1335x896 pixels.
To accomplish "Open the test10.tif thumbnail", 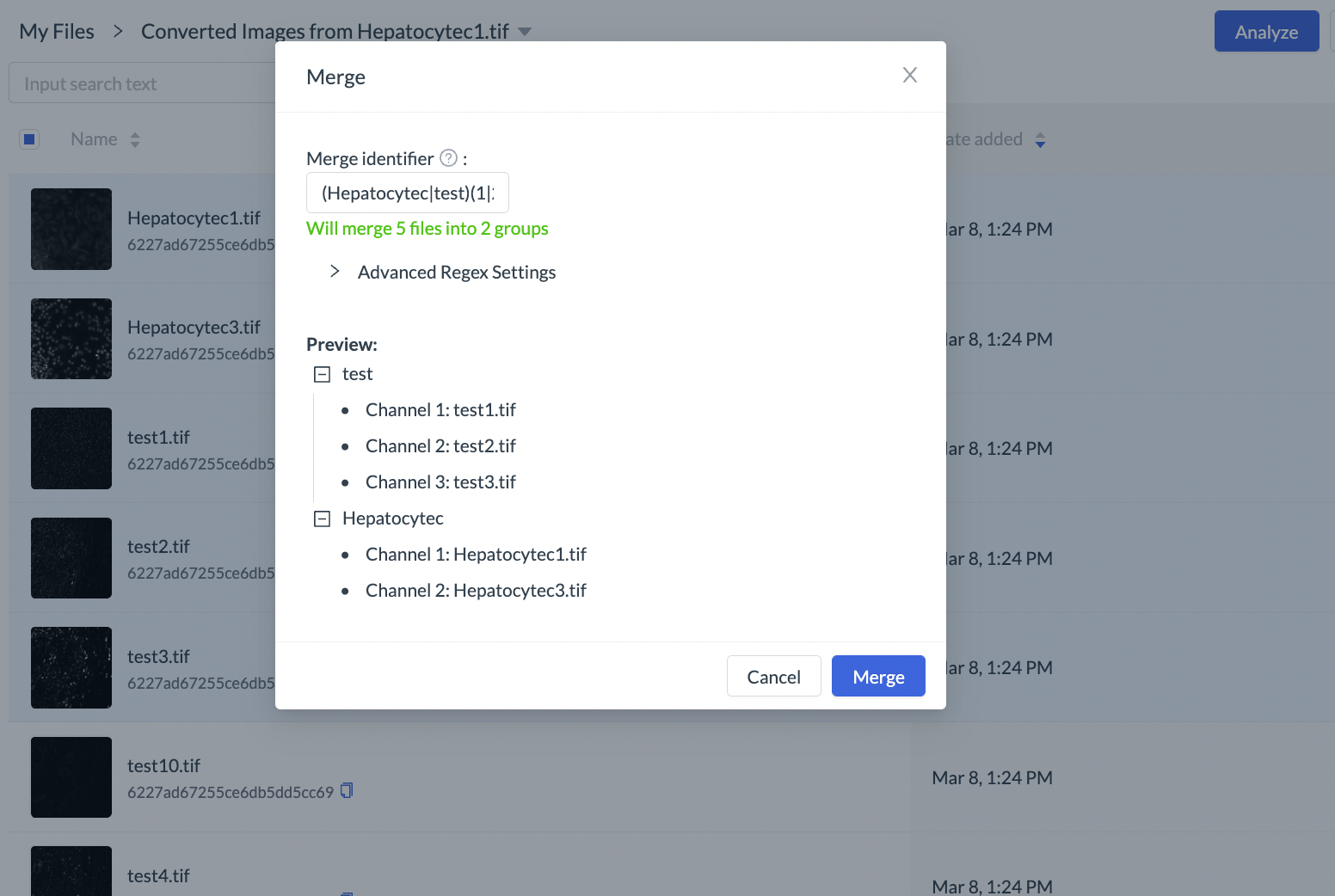I will click(71, 777).
